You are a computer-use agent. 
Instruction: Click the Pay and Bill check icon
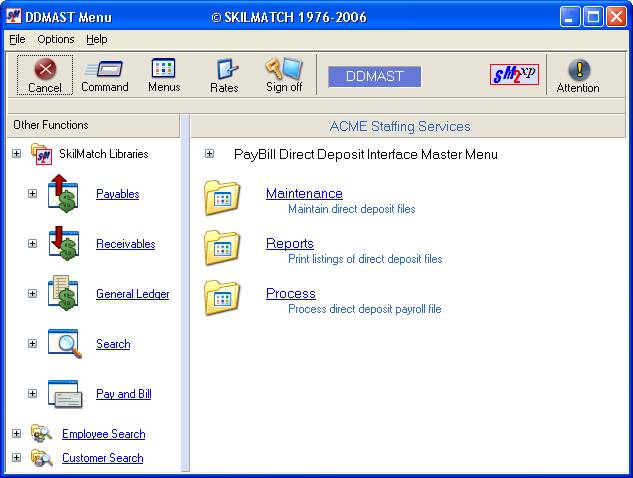(x=65, y=394)
